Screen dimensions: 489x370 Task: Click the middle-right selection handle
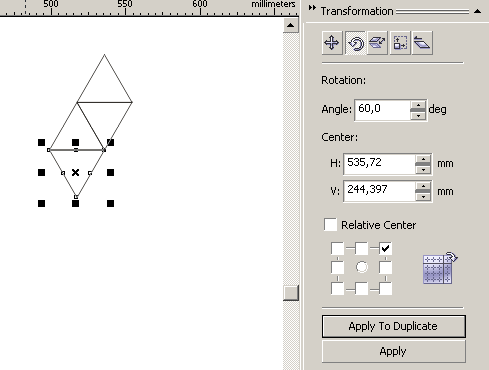pyautogui.click(x=110, y=172)
